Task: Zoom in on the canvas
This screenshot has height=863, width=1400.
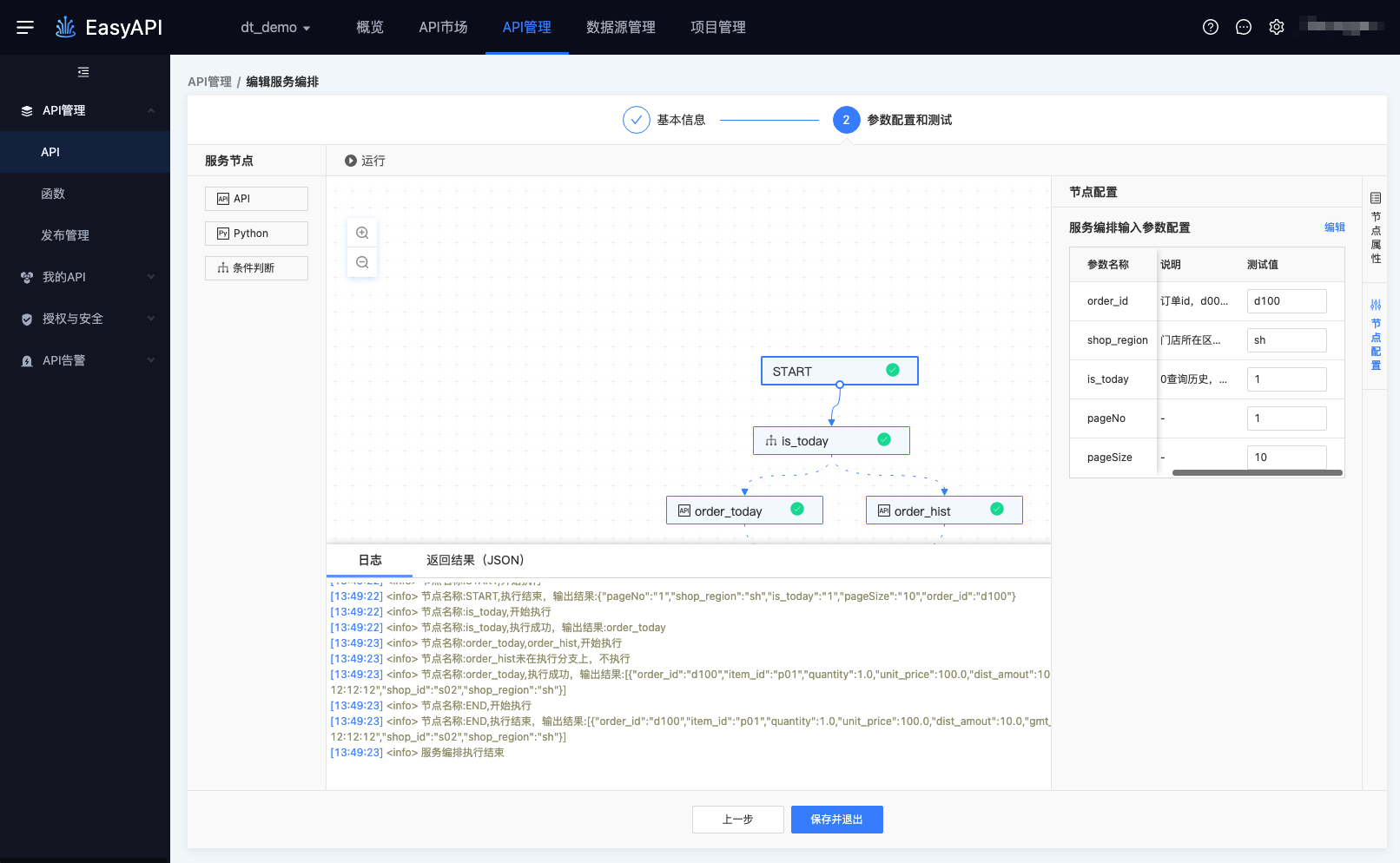Action: click(x=362, y=233)
